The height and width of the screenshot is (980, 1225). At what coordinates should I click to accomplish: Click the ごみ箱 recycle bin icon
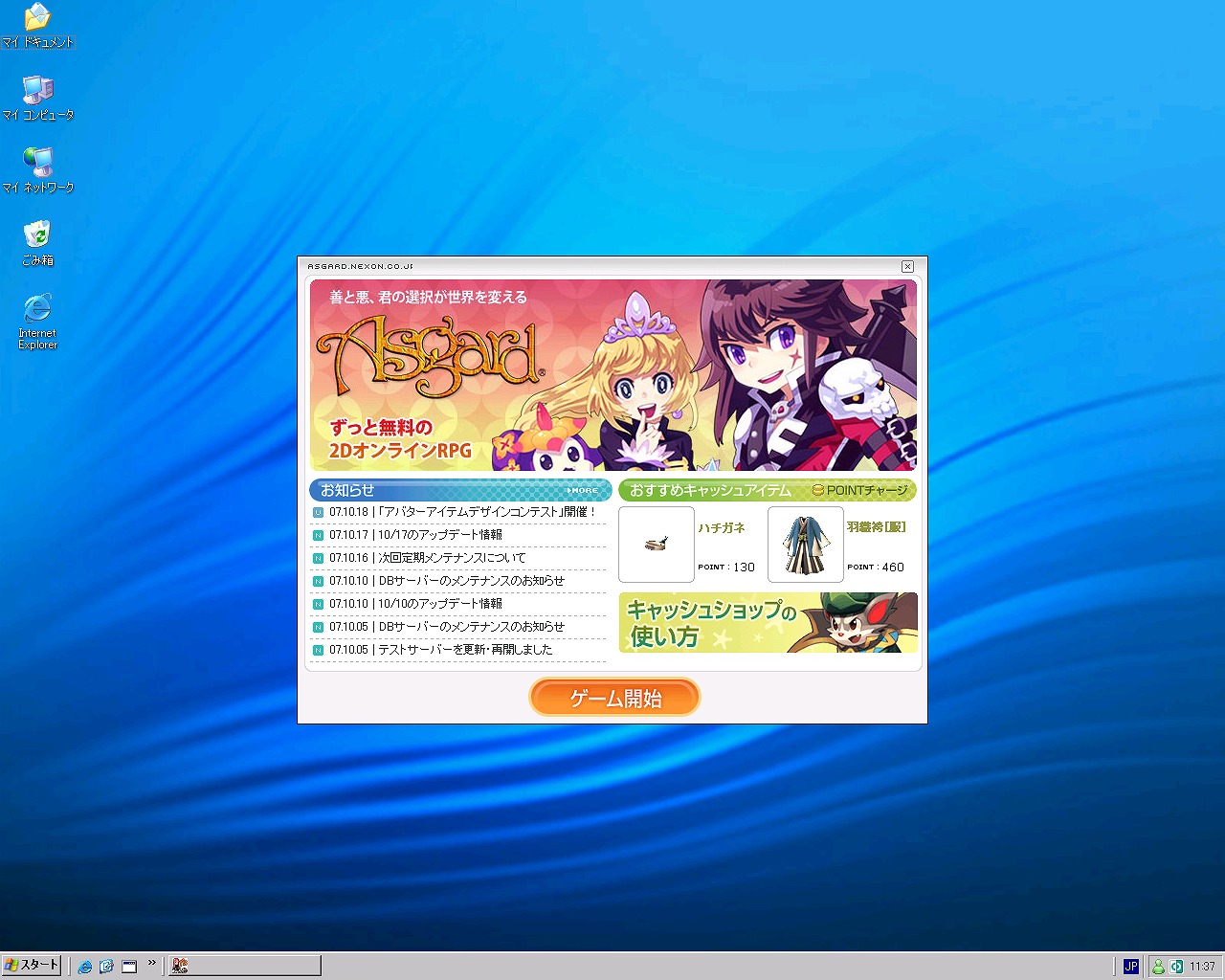37,243
